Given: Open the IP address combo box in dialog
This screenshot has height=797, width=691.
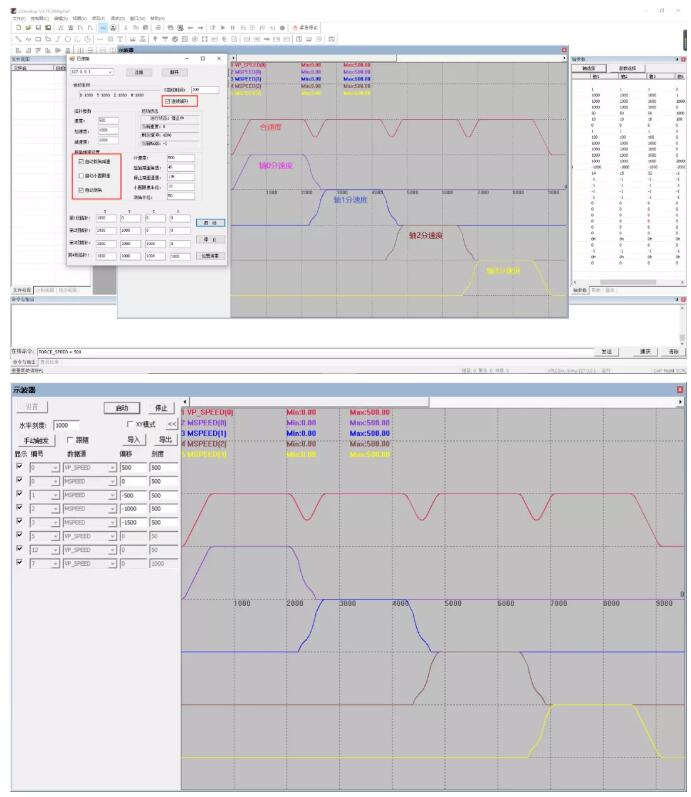Looking at the screenshot, I should coord(92,72).
